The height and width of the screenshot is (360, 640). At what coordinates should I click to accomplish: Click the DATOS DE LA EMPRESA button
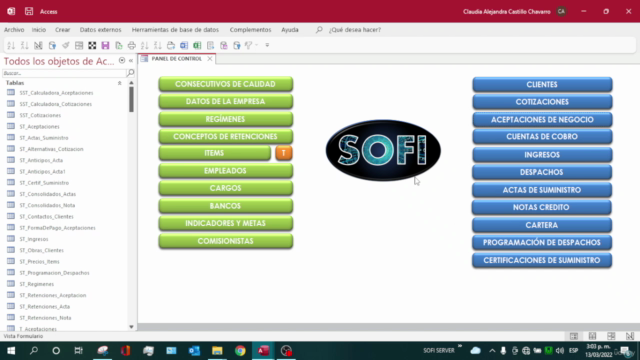click(x=226, y=101)
